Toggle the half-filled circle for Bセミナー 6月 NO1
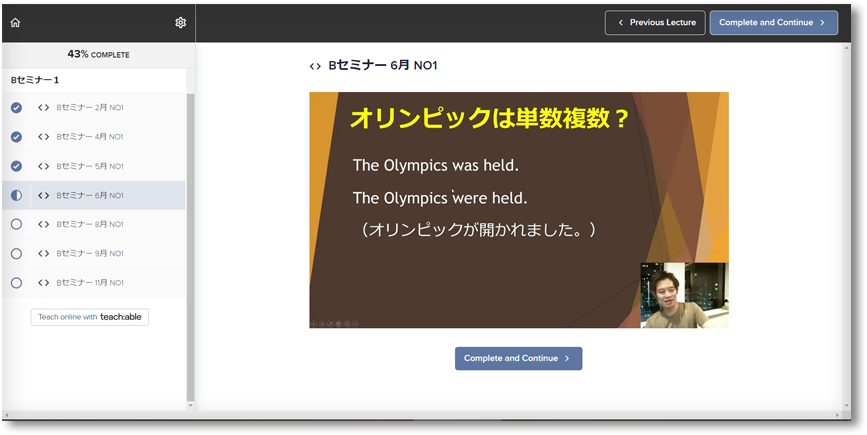Image resolution: width=867 pixels, height=435 pixels. click(16, 196)
